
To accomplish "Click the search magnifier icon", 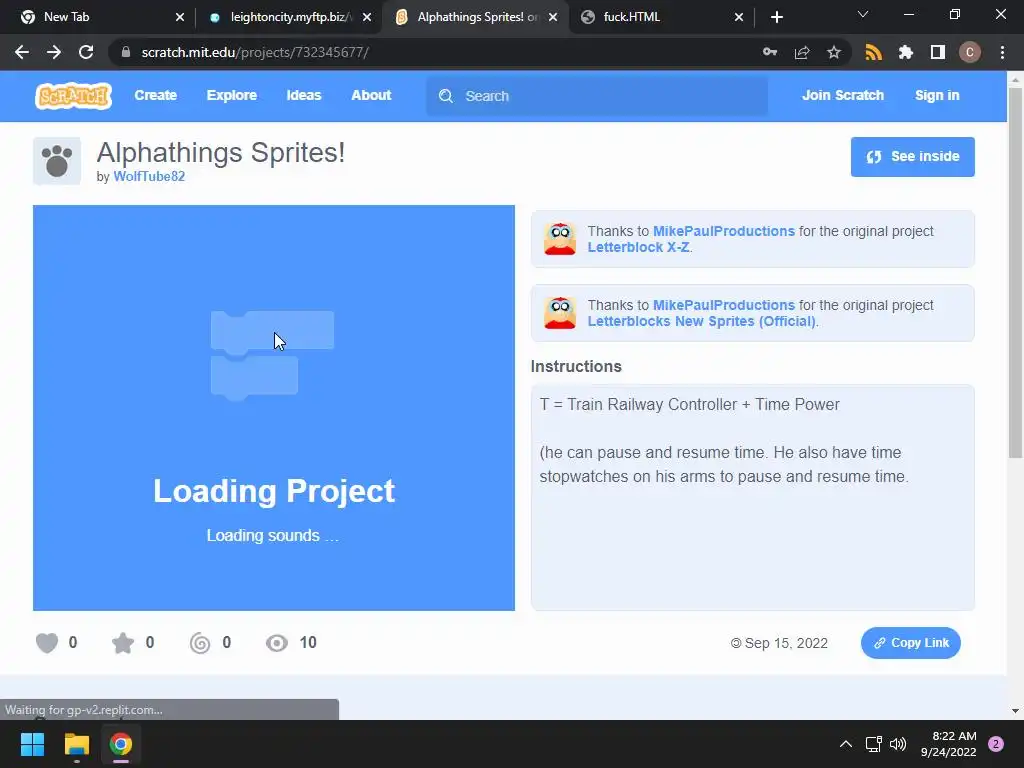I will pos(446,96).
